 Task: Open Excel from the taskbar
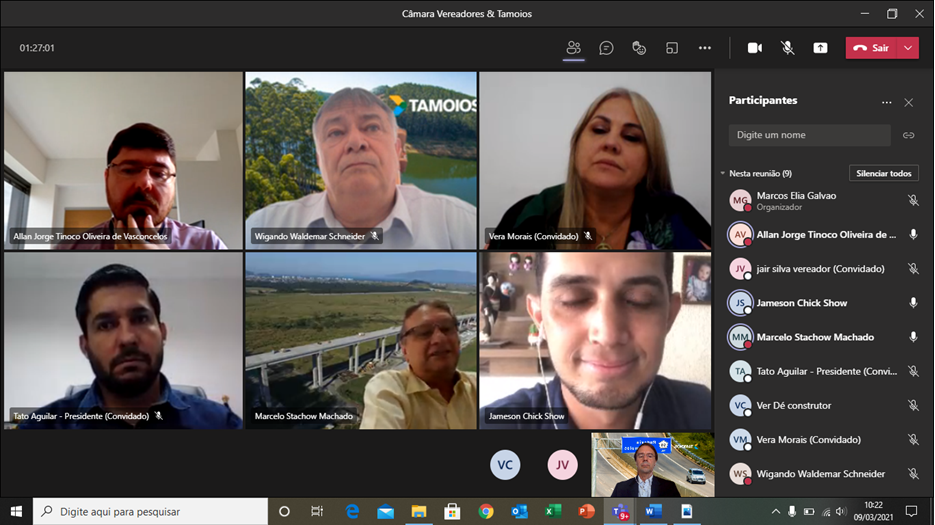(553, 511)
